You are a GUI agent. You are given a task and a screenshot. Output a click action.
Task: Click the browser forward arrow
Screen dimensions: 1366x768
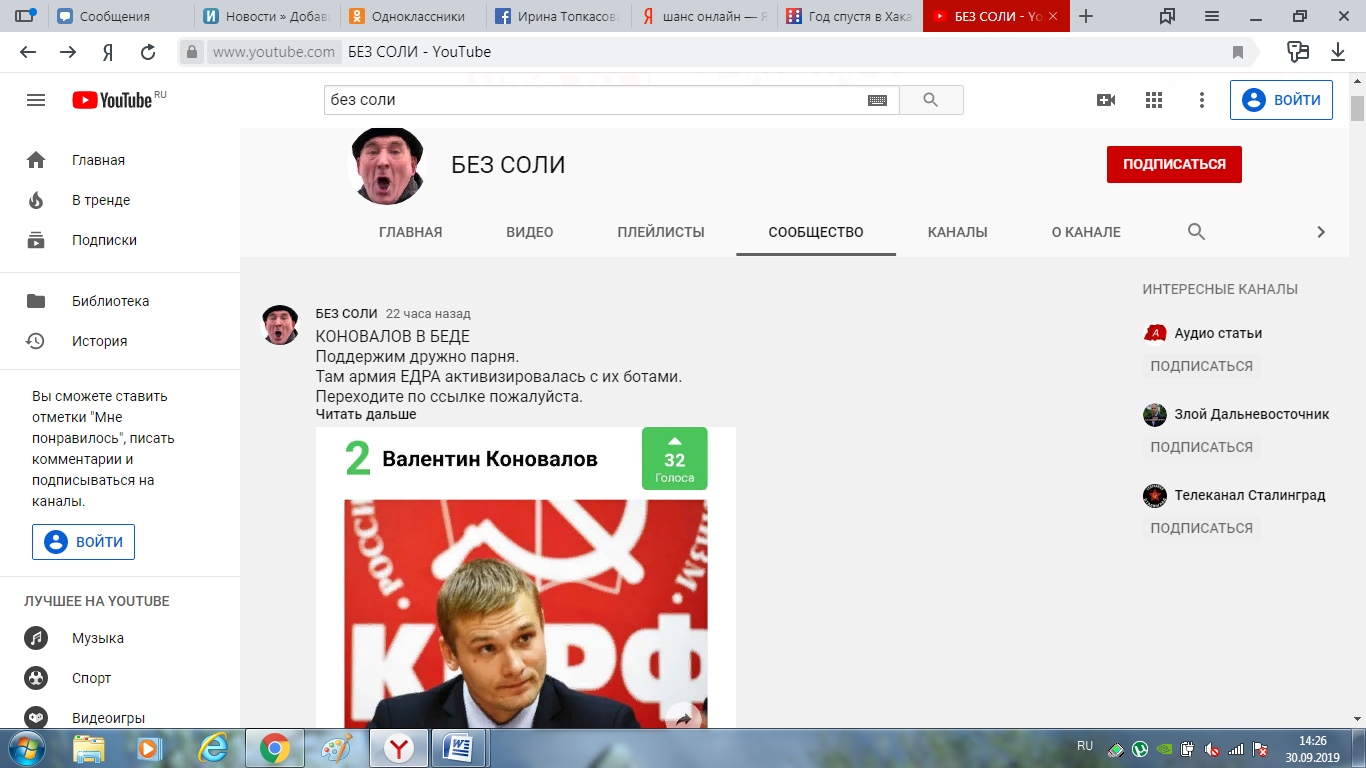[68, 52]
